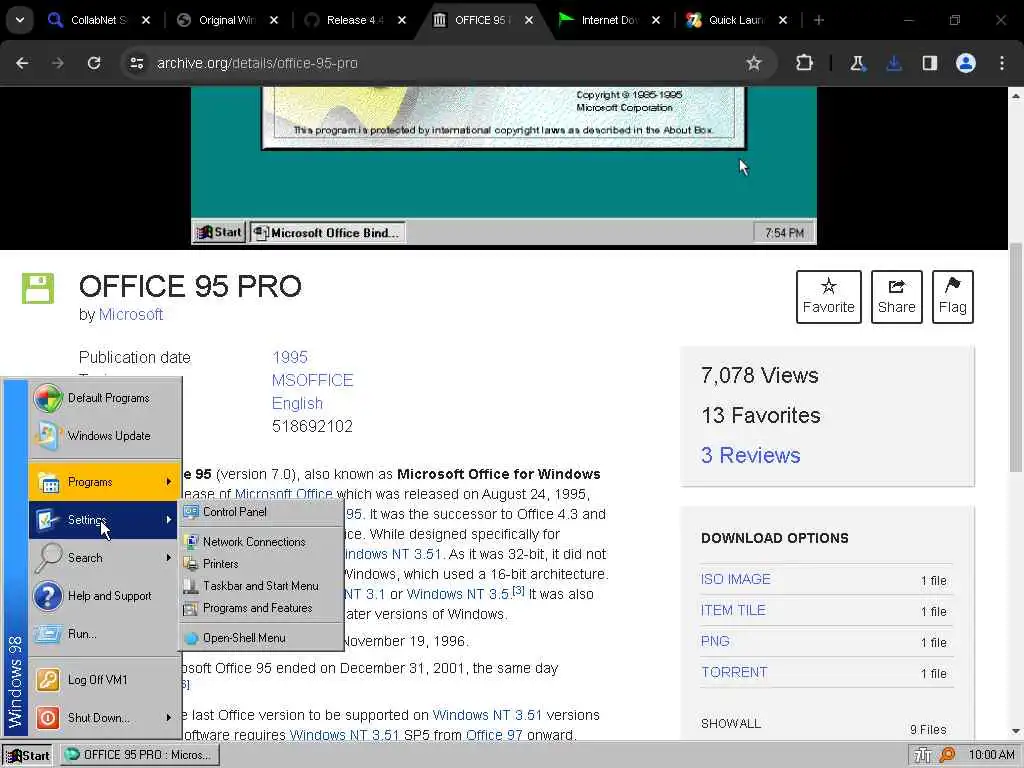Click SHOW ALL files link
This screenshot has height=768, width=1024.
(x=731, y=724)
